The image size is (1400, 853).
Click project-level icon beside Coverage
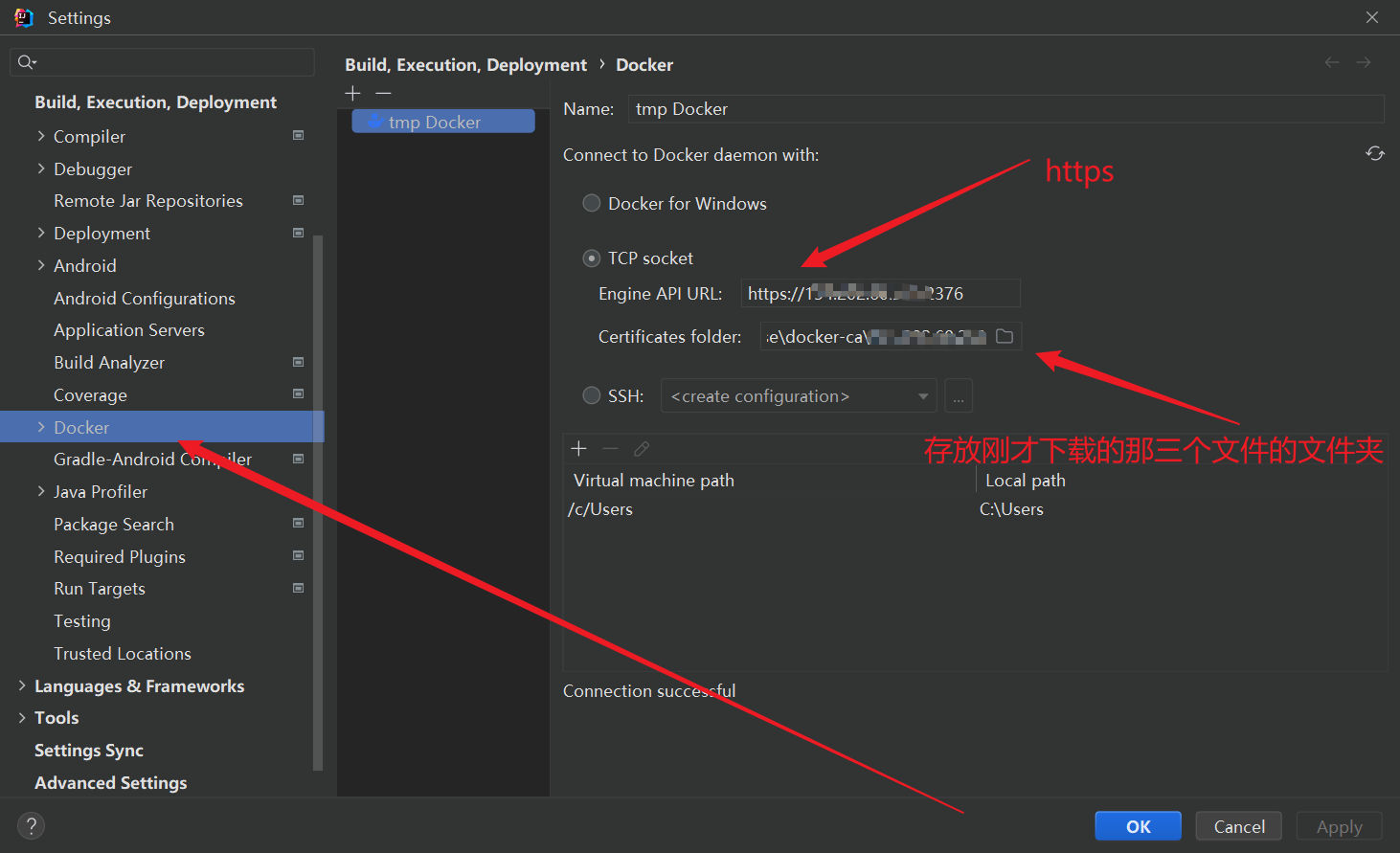point(299,393)
